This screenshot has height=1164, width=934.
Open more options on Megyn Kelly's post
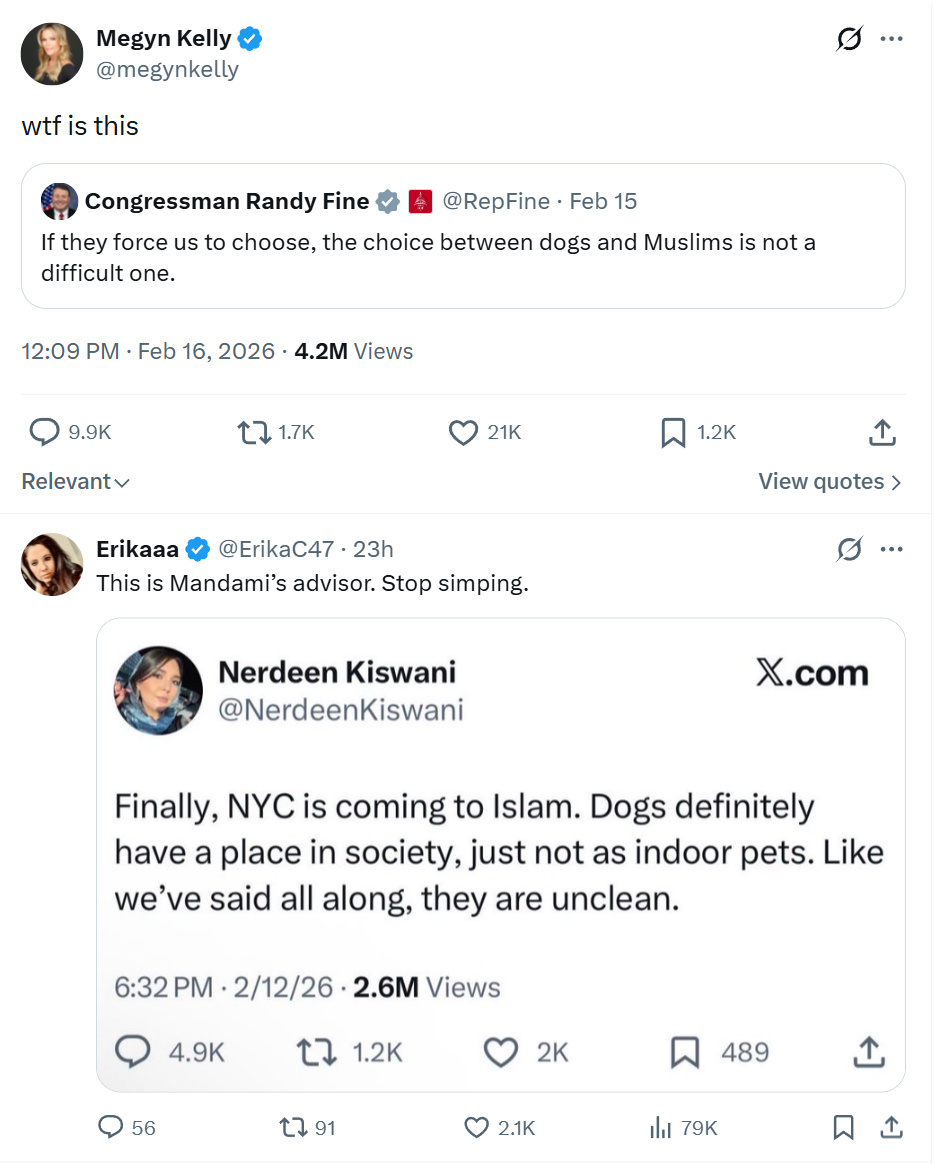(x=891, y=40)
